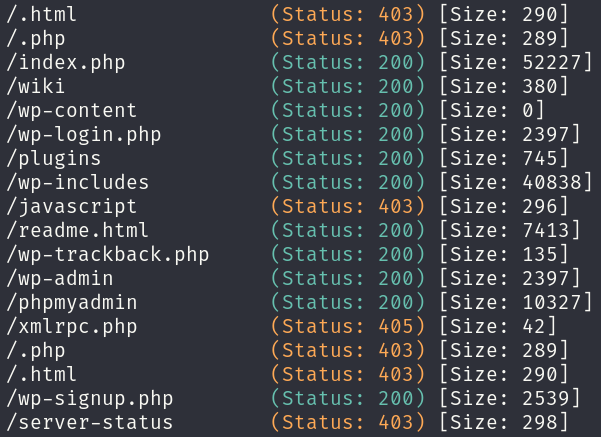Click the /javascript path

[x=72, y=207]
